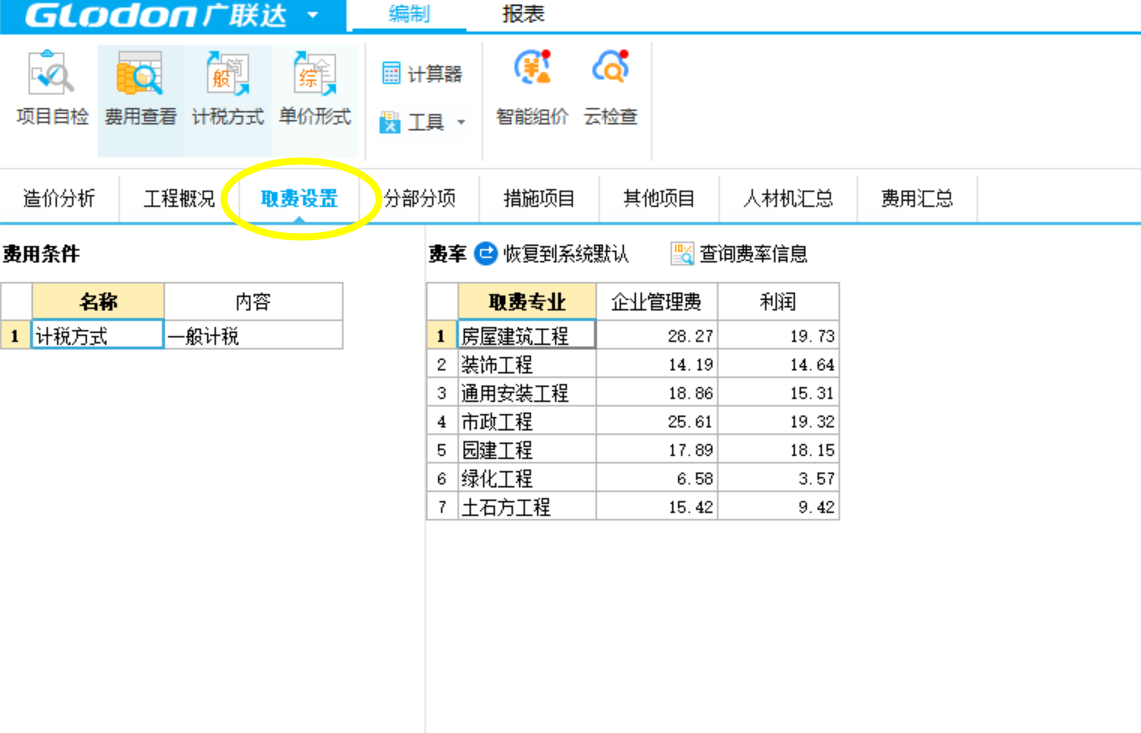This screenshot has height=733, width=1141.
Task: Select the 房屋建筑工程 row in 费率 table
Action: 525,334
